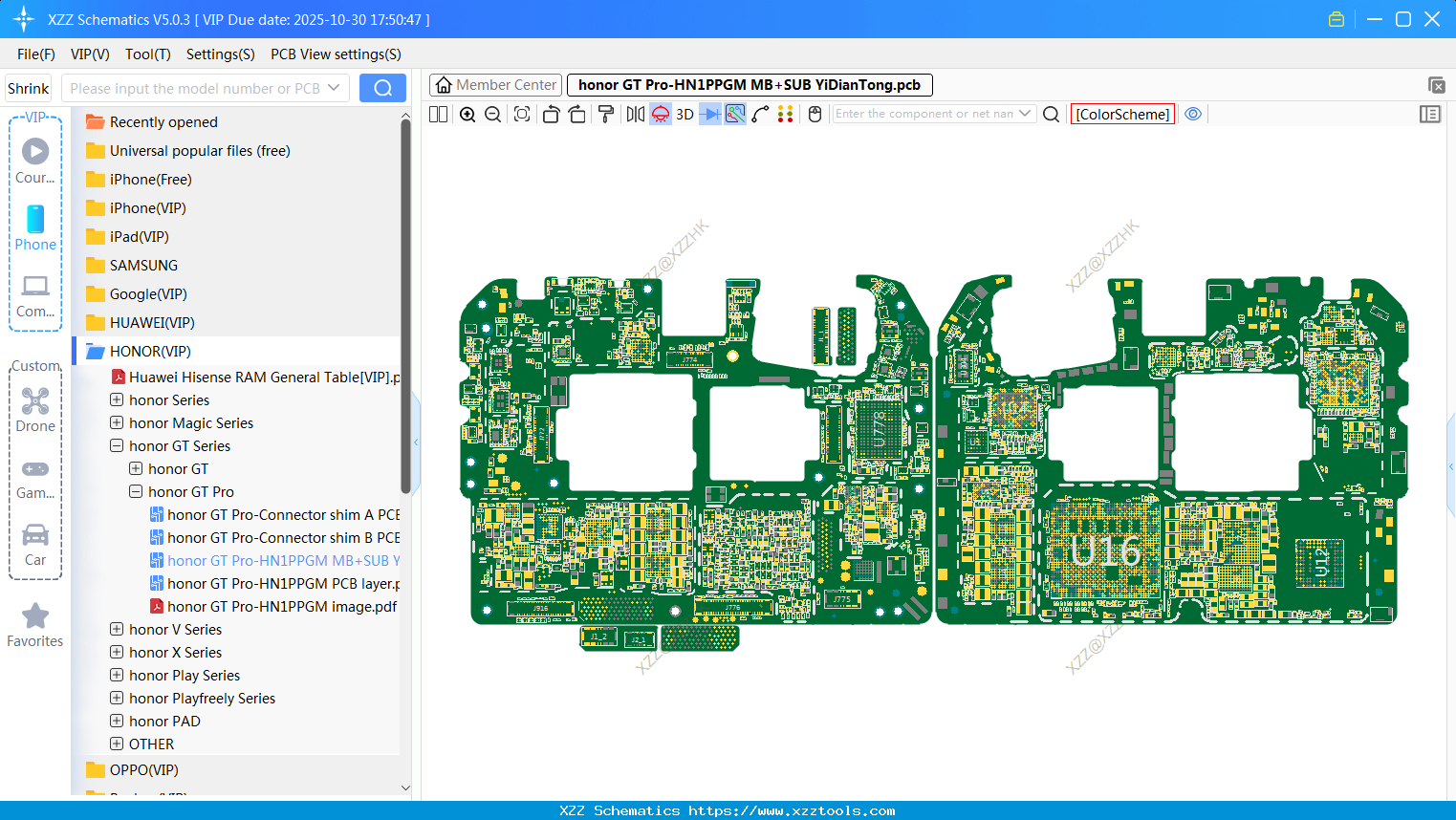Expand the honor Magic Series node
1456x820 pixels.
117,422
